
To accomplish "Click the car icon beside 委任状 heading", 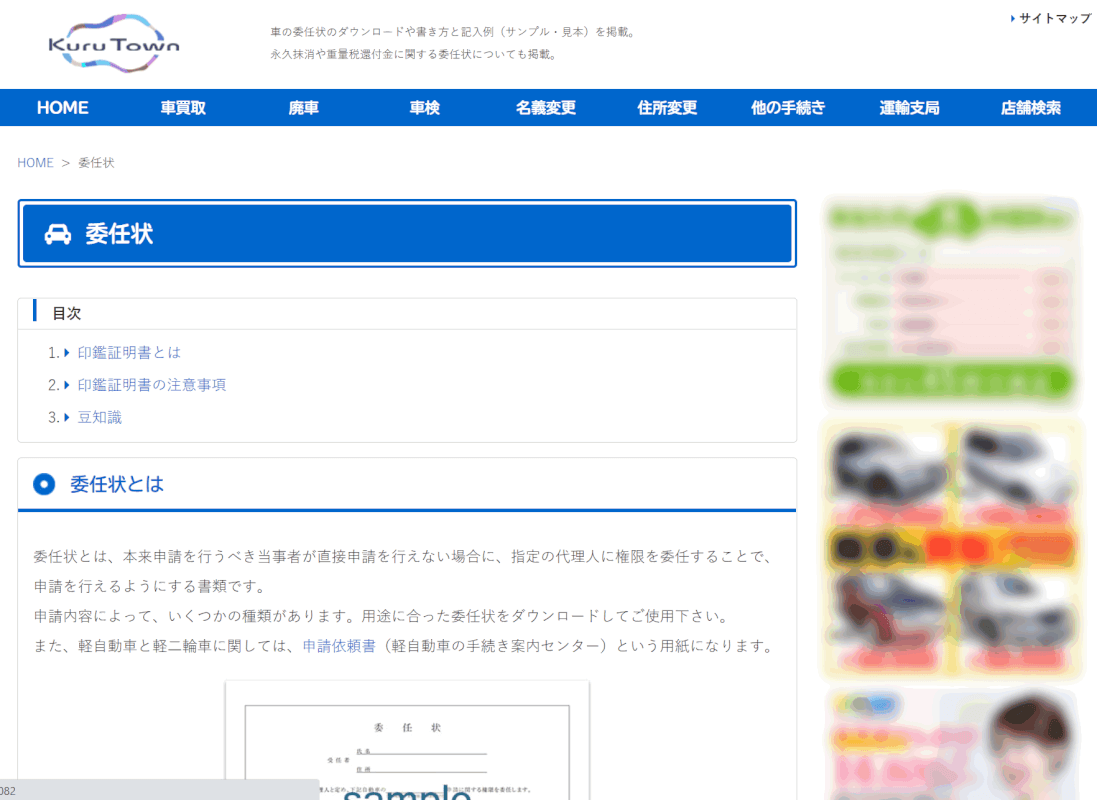I will click(x=58, y=234).
